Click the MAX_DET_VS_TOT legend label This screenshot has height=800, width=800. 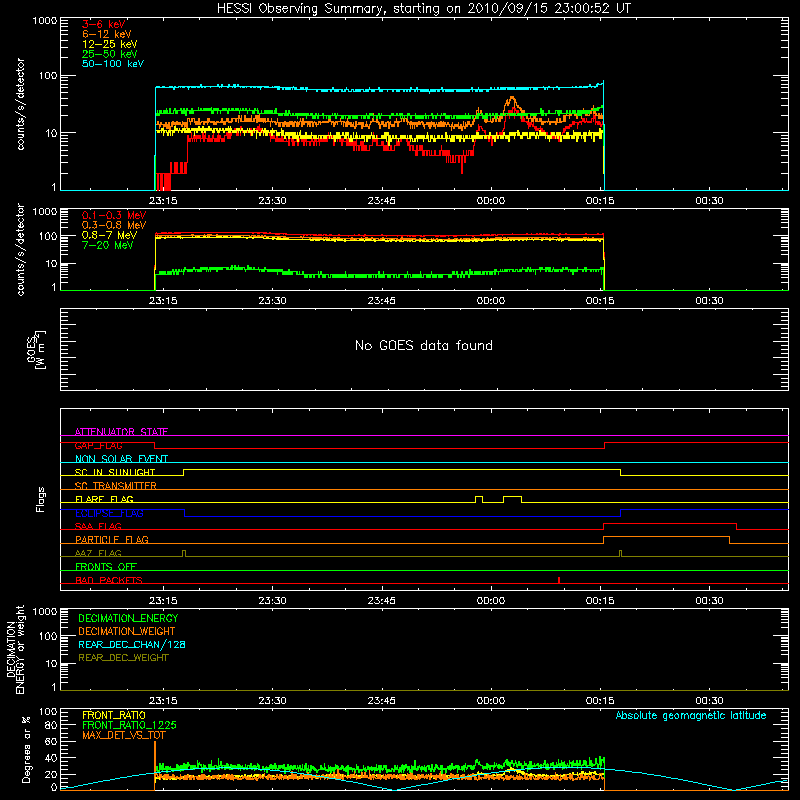[x=123, y=735]
